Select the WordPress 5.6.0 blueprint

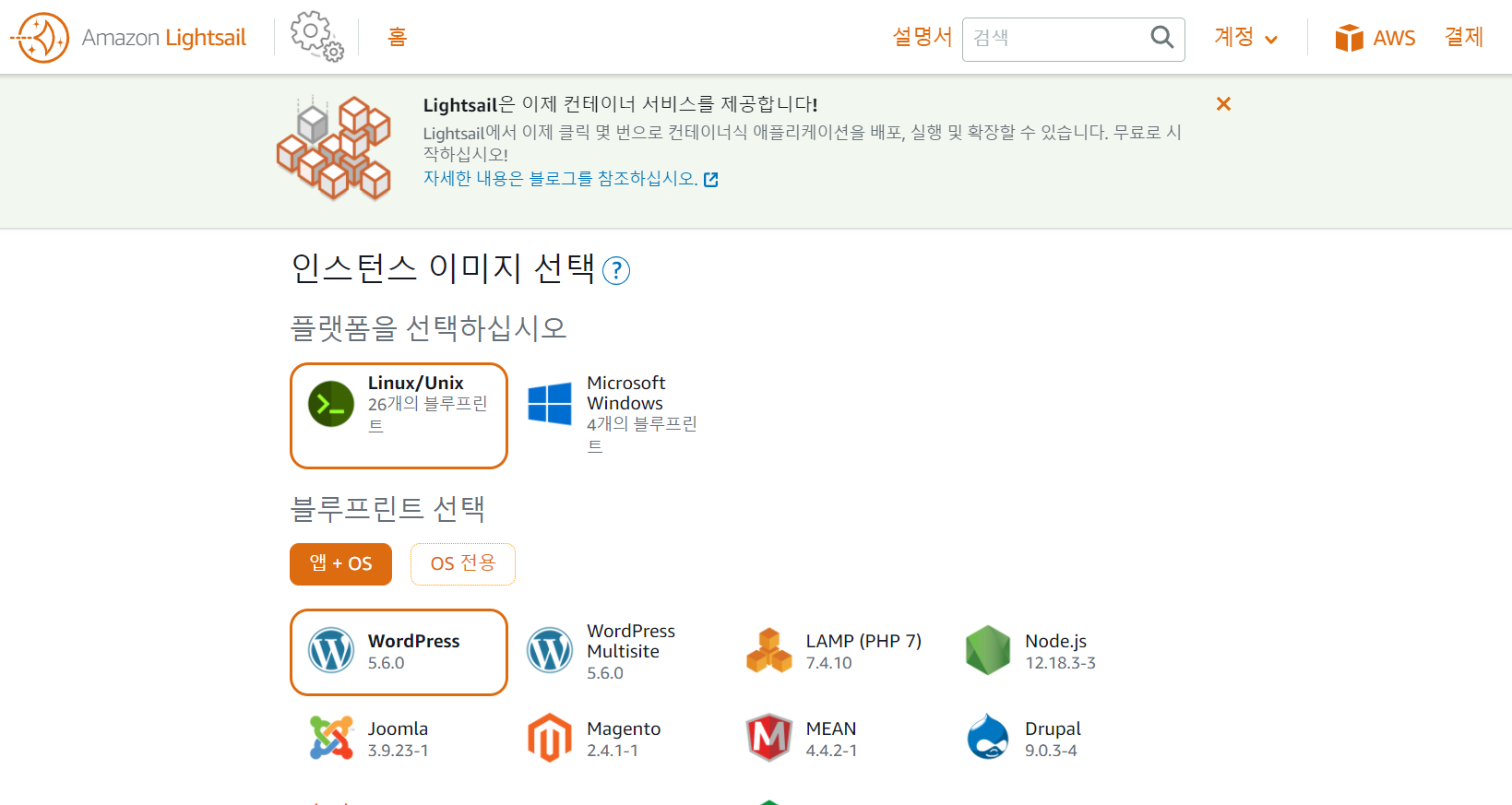coord(399,652)
